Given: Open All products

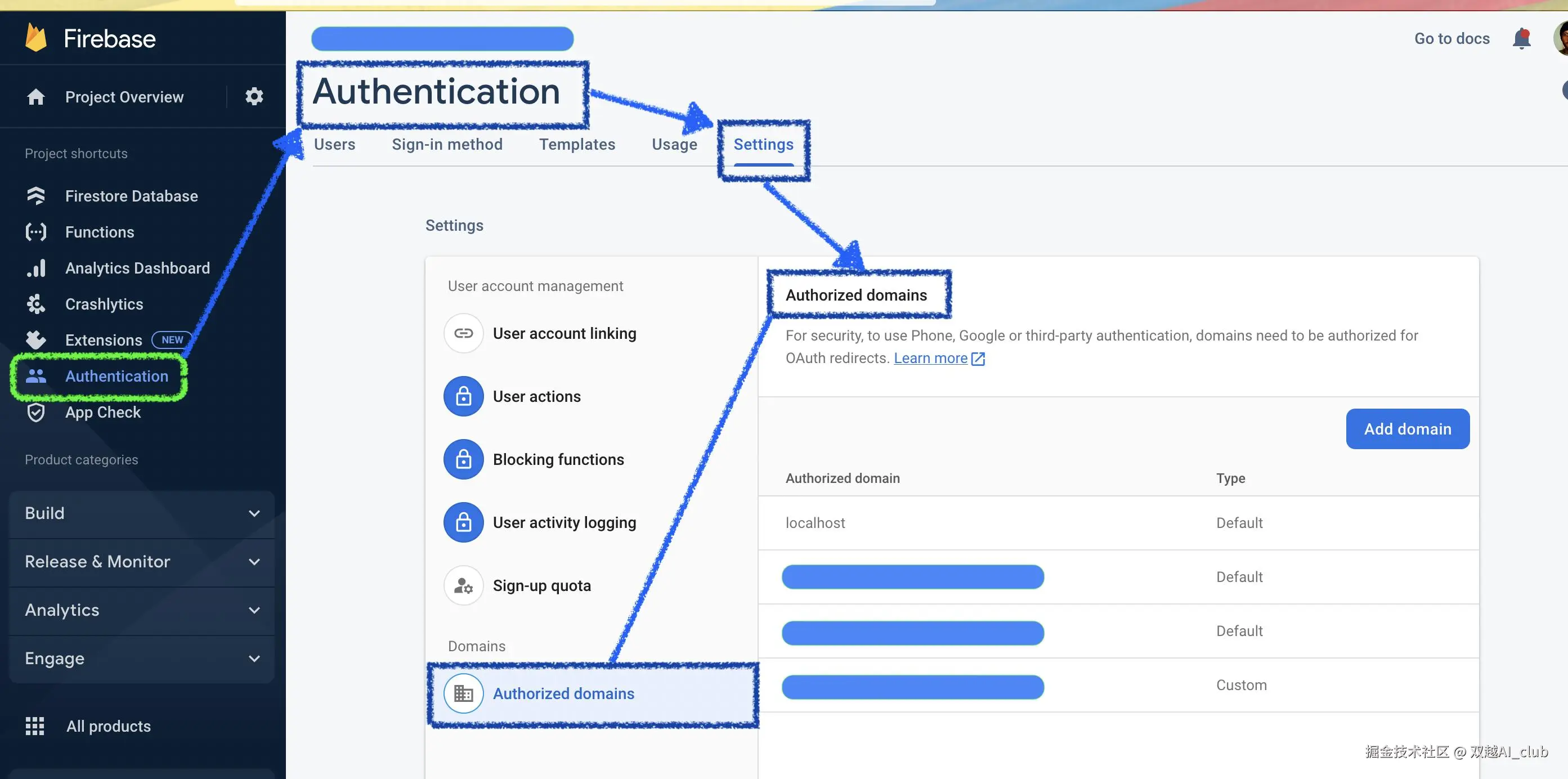Looking at the screenshot, I should (109, 726).
